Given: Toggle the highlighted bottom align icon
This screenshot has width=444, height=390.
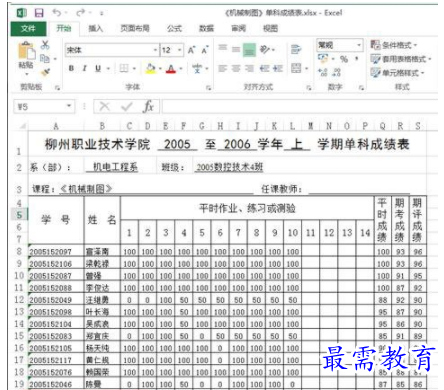Looking at the screenshot, I should (x=249, y=50).
